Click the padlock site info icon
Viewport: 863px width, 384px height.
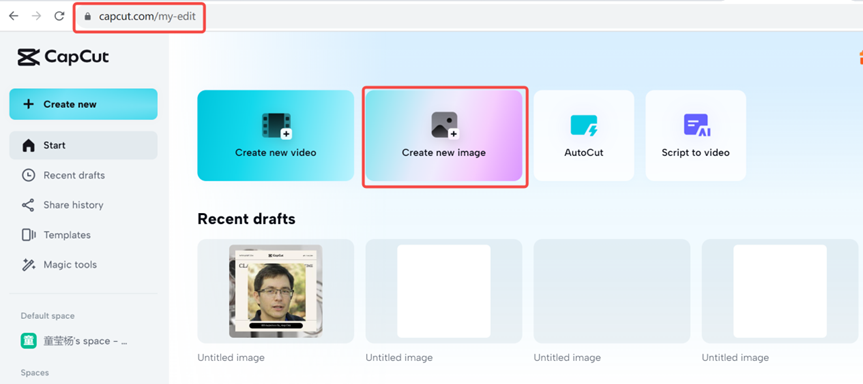[x=87, y=17]
